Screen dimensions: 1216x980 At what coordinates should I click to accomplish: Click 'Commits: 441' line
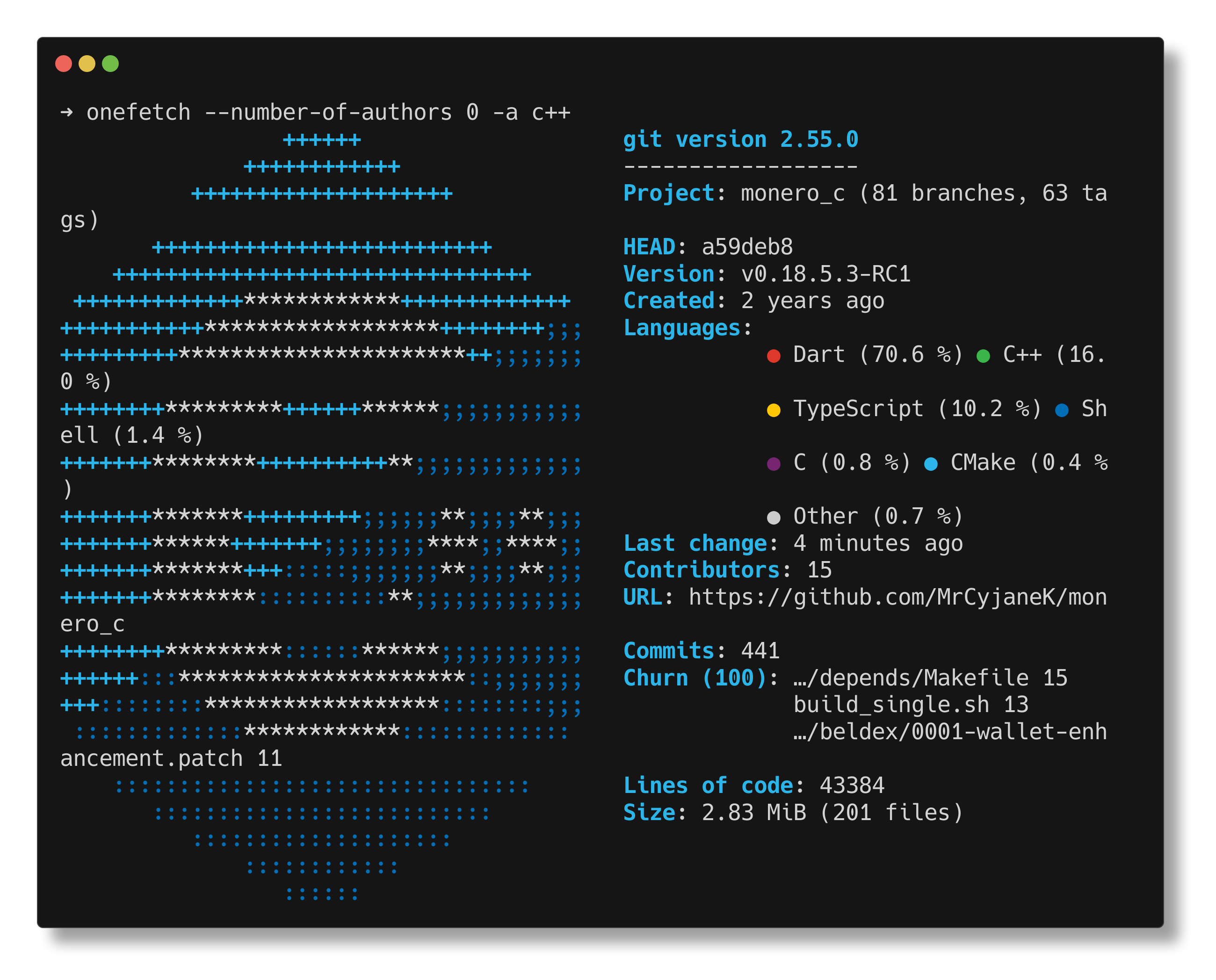[x=701, y=651]
